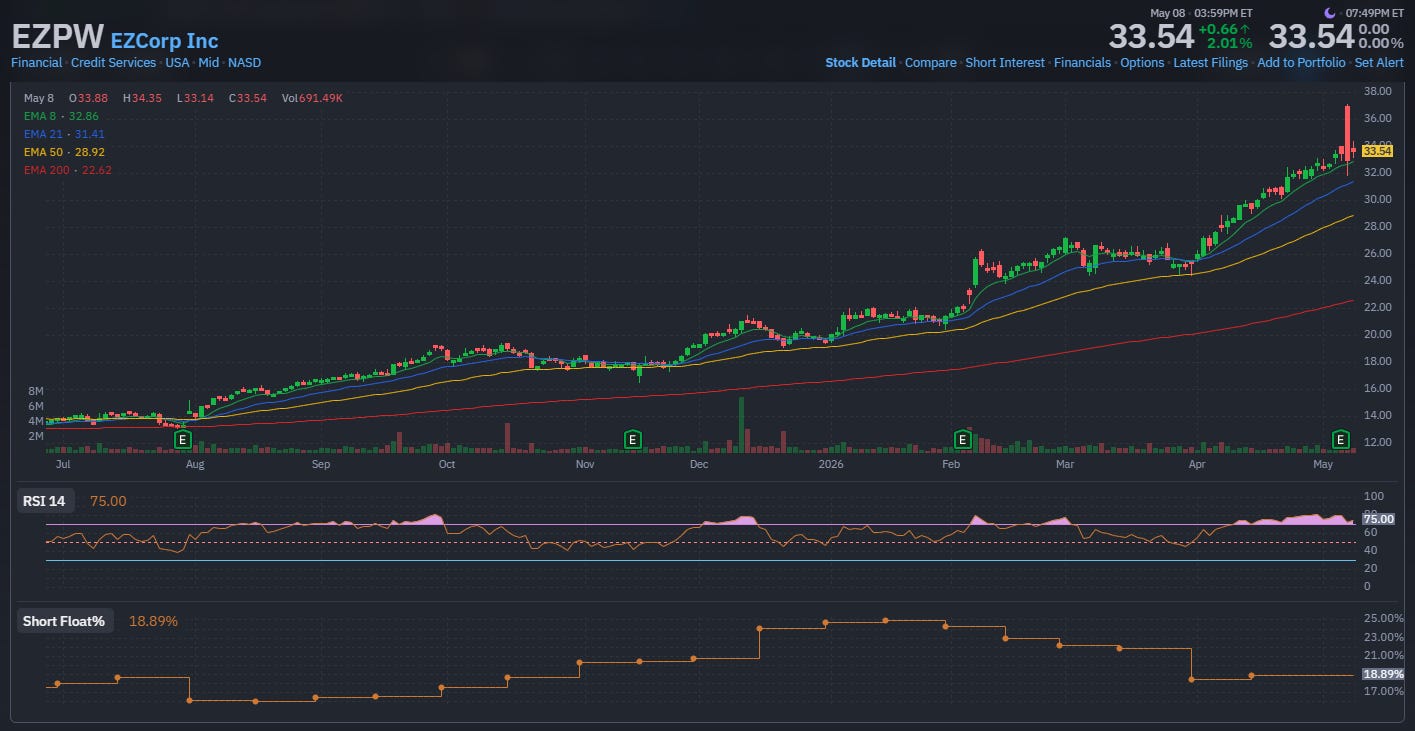The height and width of the screenshot is (731, 1415).
Task: Click the EZCorp Inc company name
Action: (x=164, y=41)
